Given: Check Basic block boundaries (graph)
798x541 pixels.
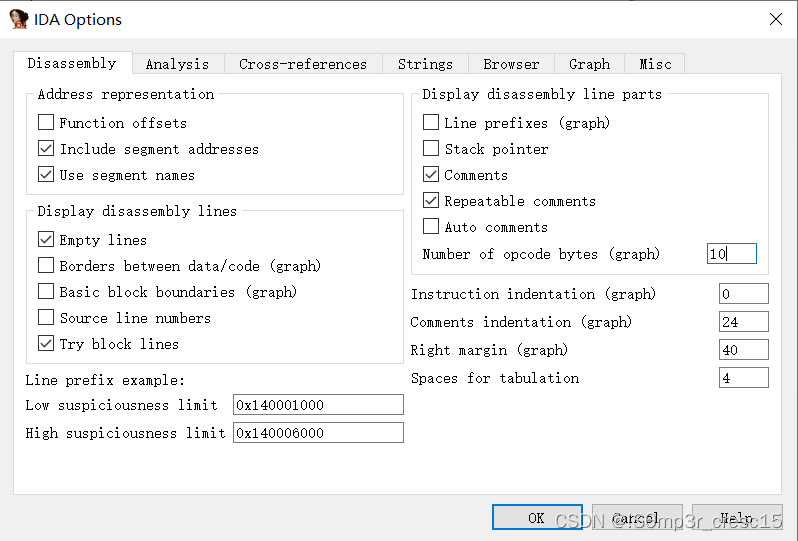Looking at the screenshot, I should tap(46, 291).
